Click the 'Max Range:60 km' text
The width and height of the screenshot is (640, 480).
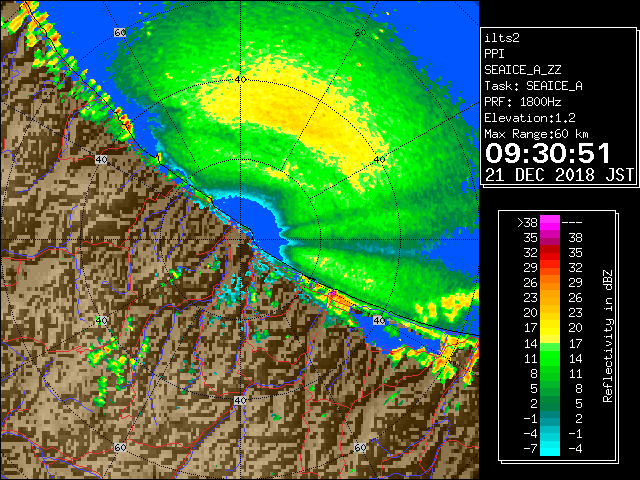coord(536,134)
